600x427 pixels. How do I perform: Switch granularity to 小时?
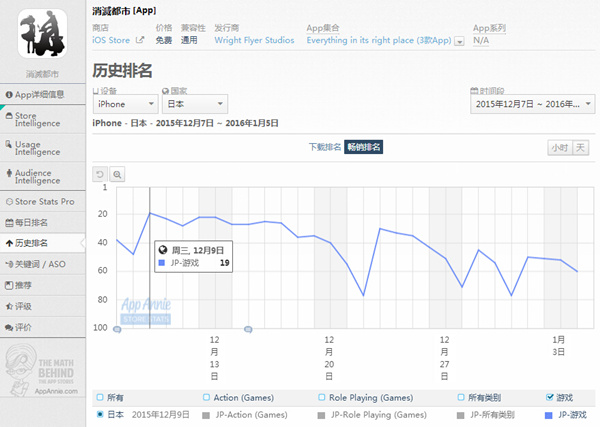point(560,148)
